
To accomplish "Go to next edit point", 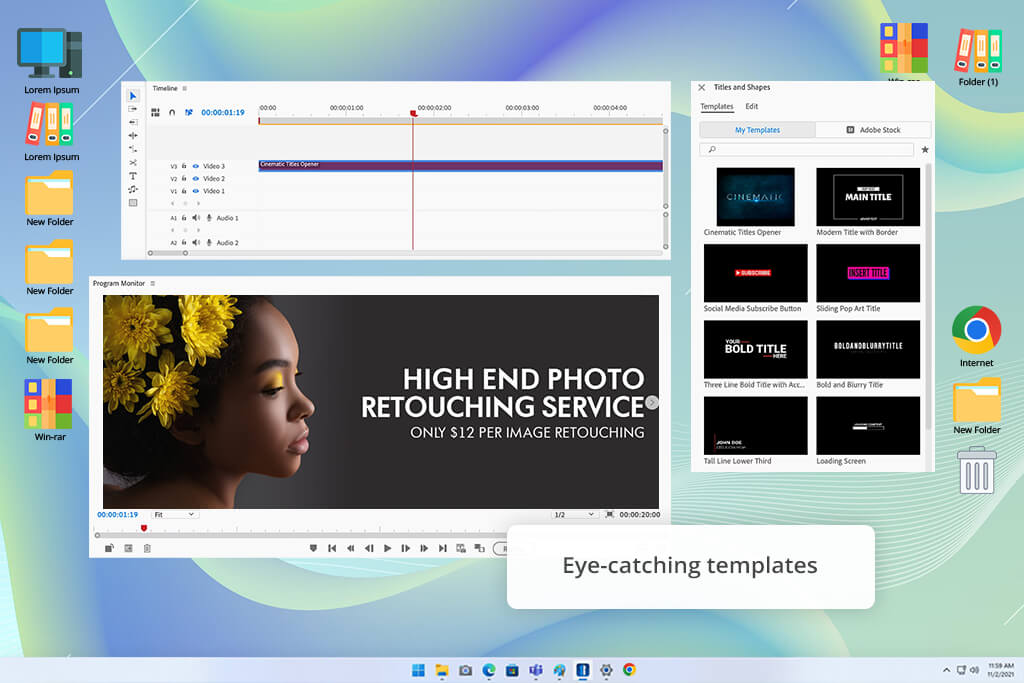I will click(443, 548).
